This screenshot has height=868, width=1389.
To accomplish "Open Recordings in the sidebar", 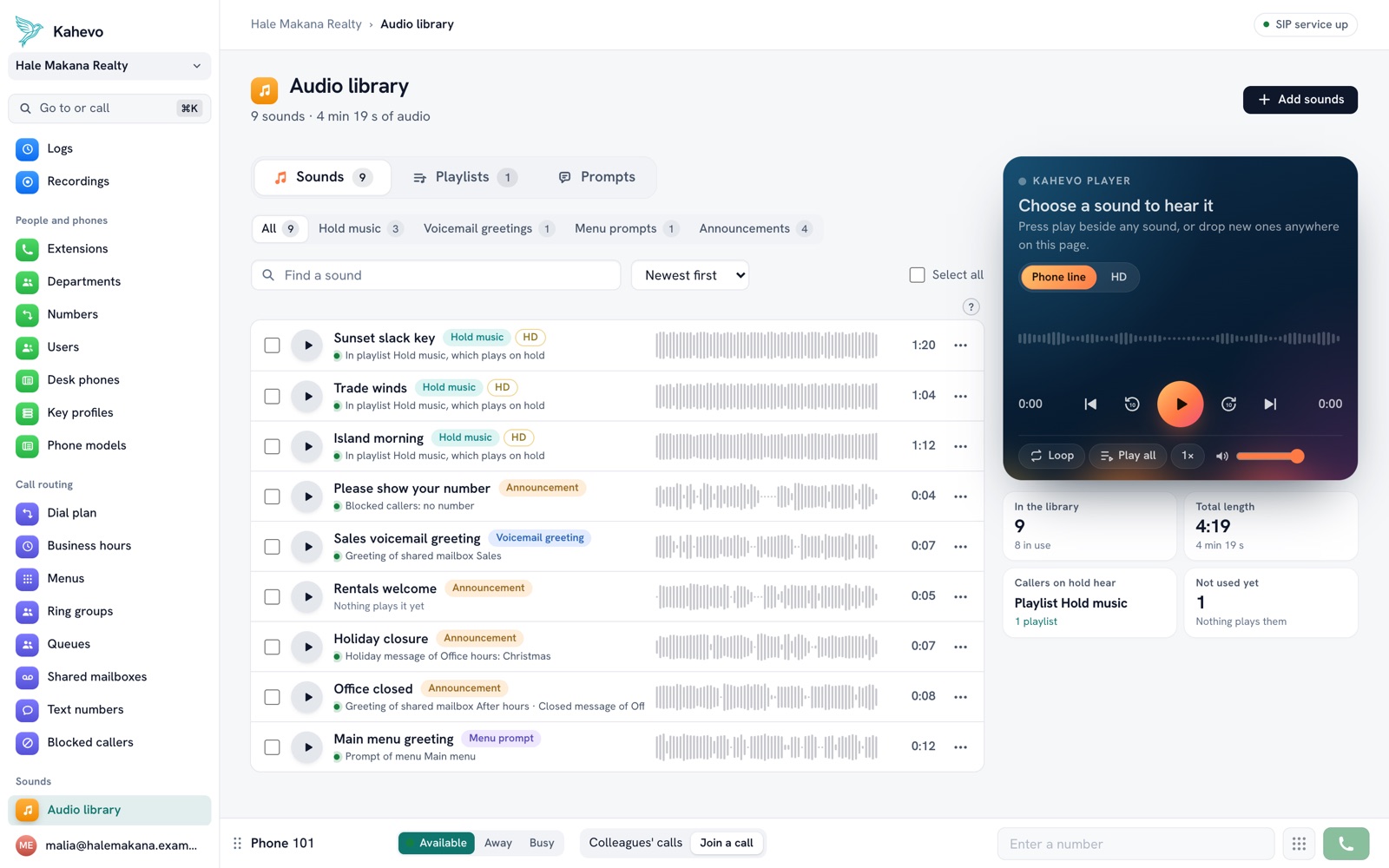I will (x=109, y=181).
